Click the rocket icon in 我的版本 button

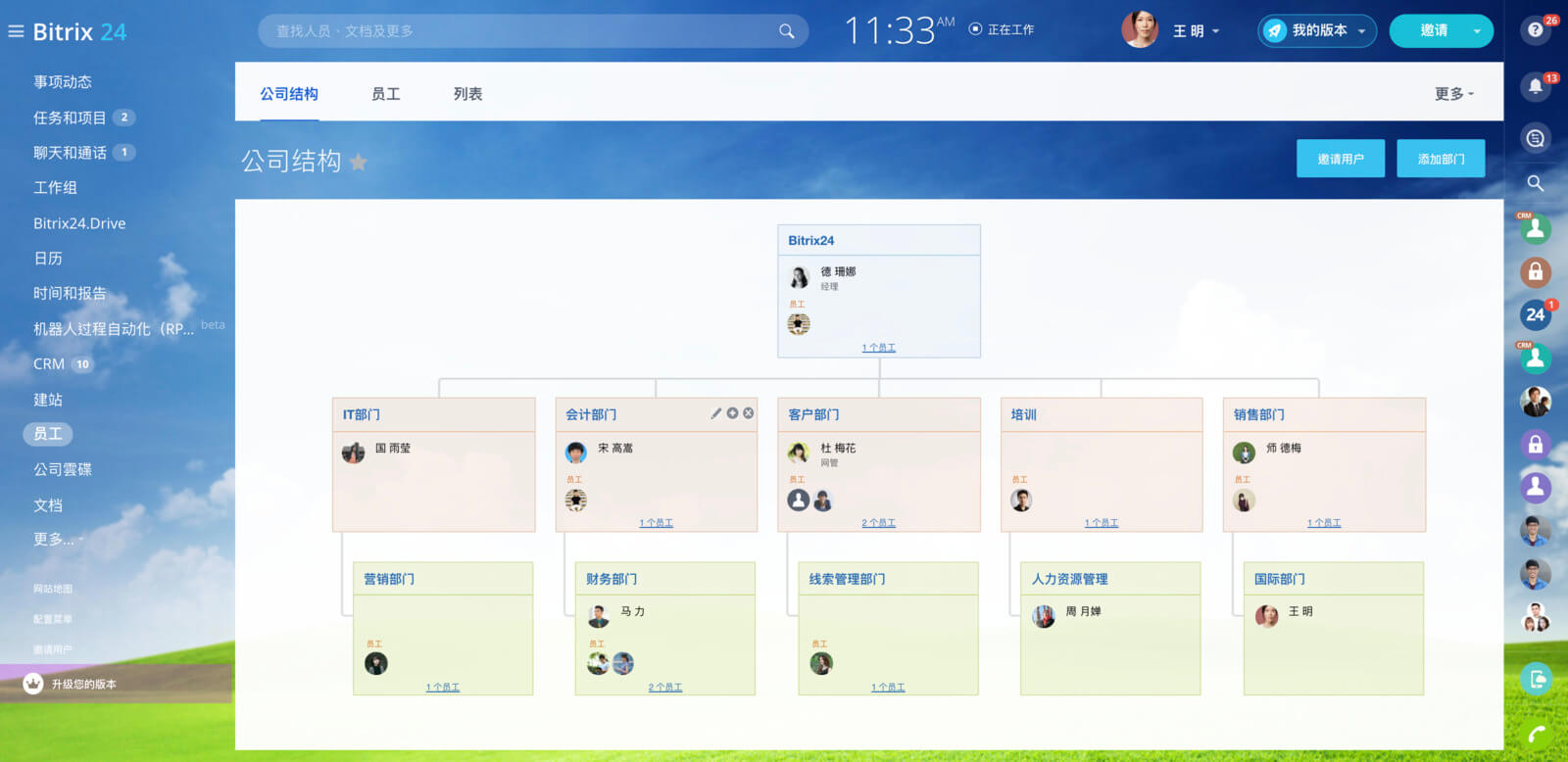pos(1275,31)
